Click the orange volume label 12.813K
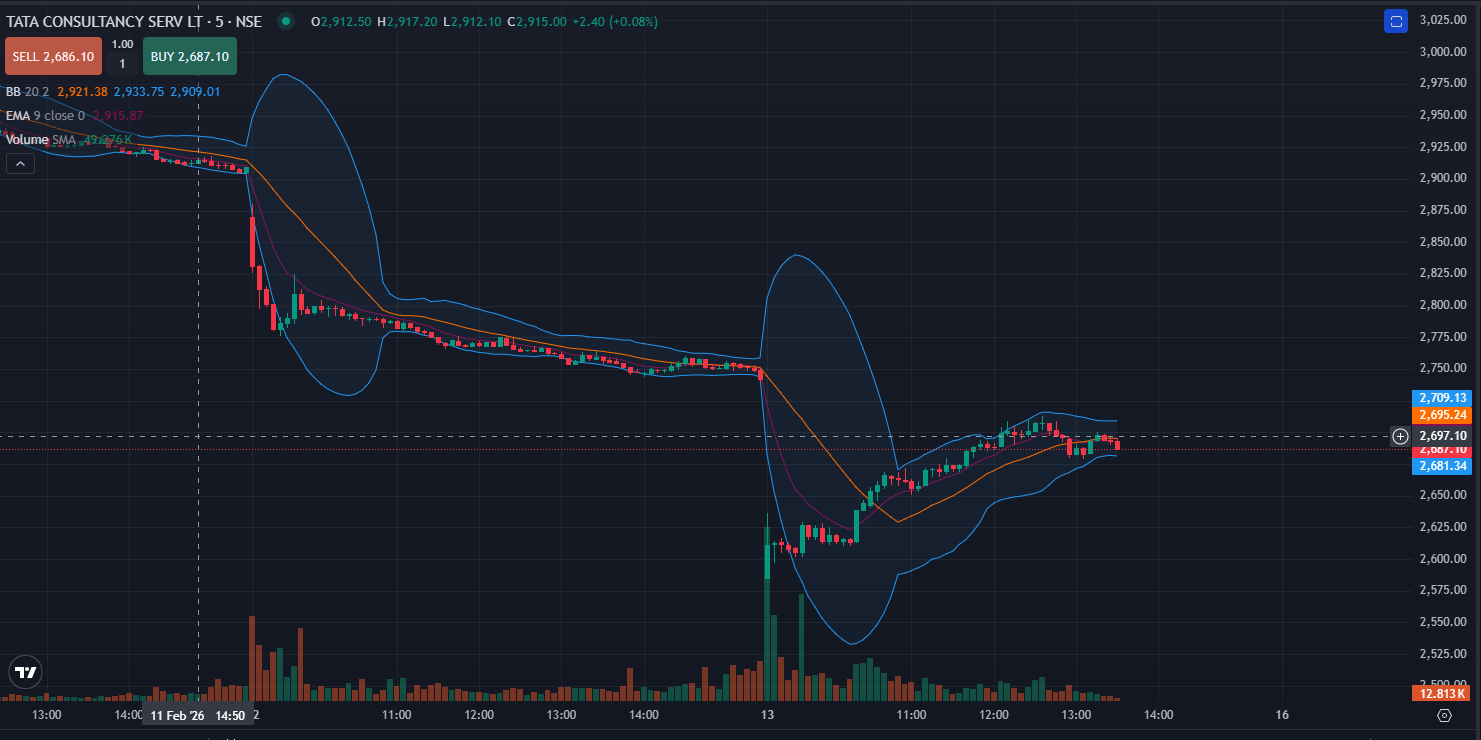1481x740 pixels. (1440, 694)
